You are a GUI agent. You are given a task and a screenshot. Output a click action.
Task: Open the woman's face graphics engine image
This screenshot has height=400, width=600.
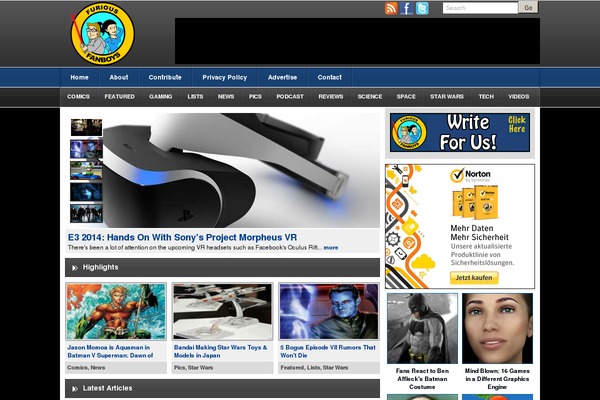pyautogui.click(x=497, y=328)
